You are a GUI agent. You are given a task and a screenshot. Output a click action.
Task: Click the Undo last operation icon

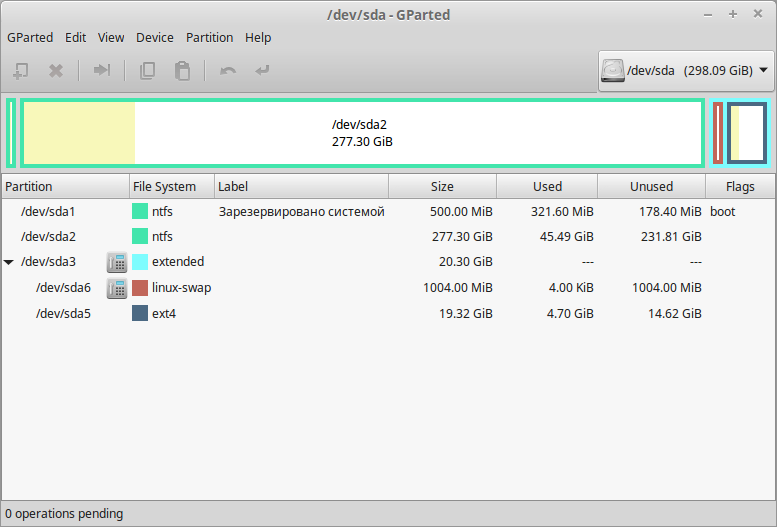tap(228, 71)
